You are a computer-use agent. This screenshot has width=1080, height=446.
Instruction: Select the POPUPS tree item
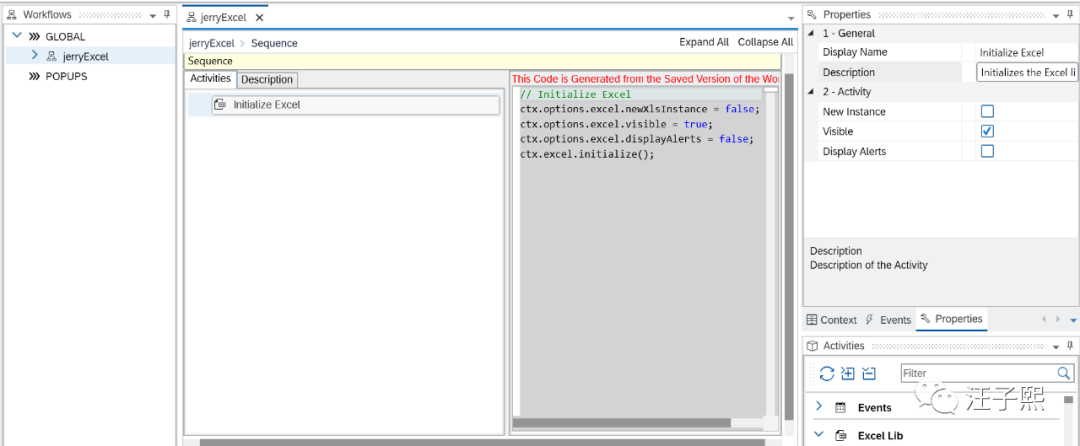[x=66, y=76]
